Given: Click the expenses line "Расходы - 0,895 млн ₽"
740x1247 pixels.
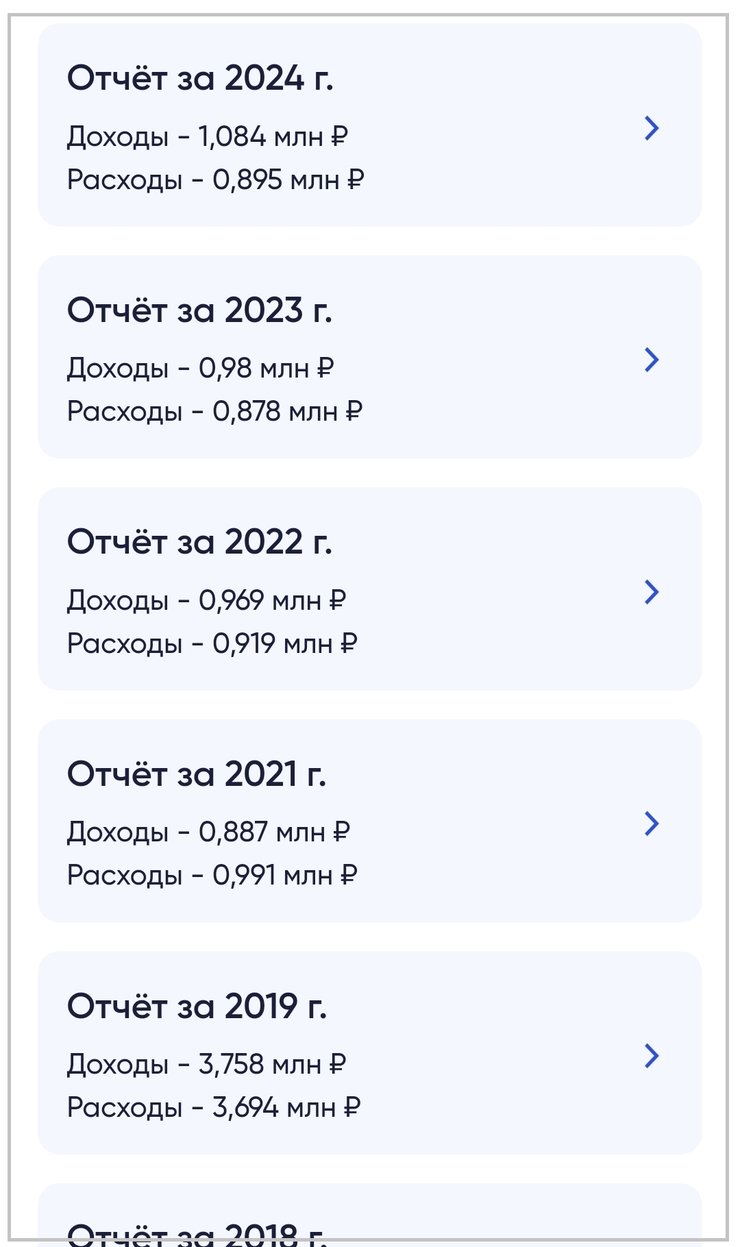Looking at the screenshot, I should click(215, 180).
